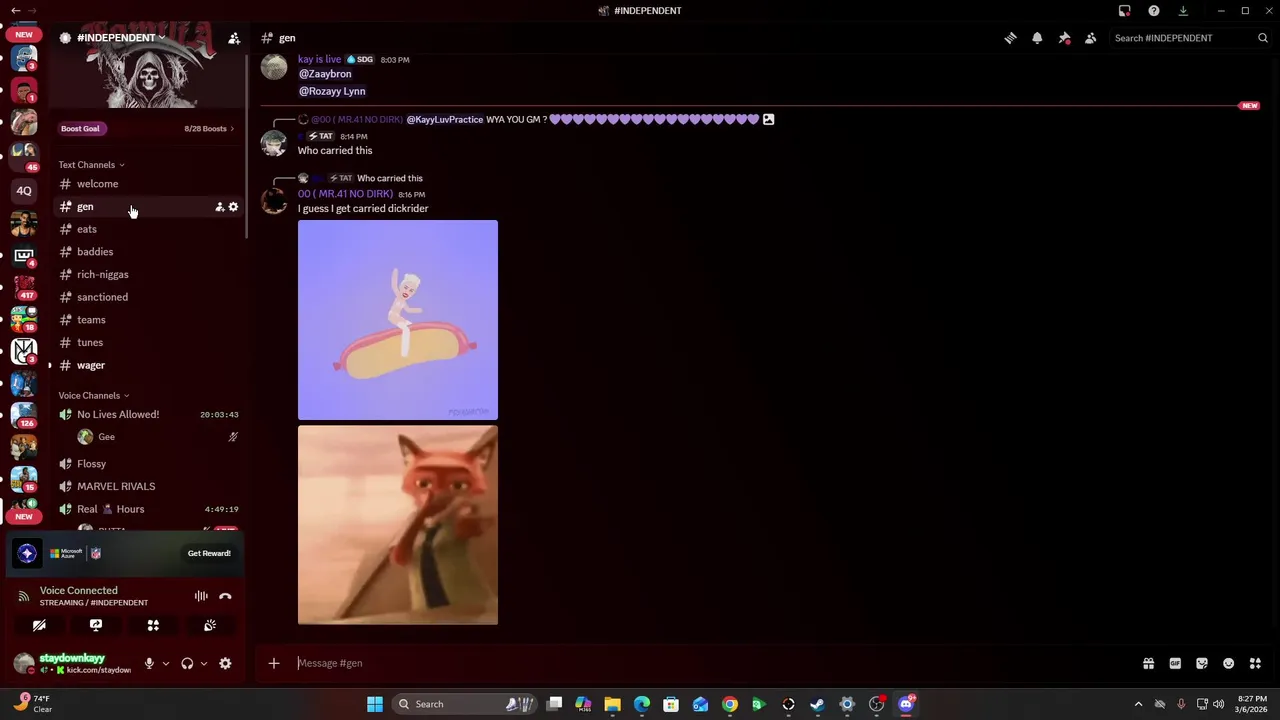
Task: Click create invite icon on gen channel
Action: (x=219, y=207)
